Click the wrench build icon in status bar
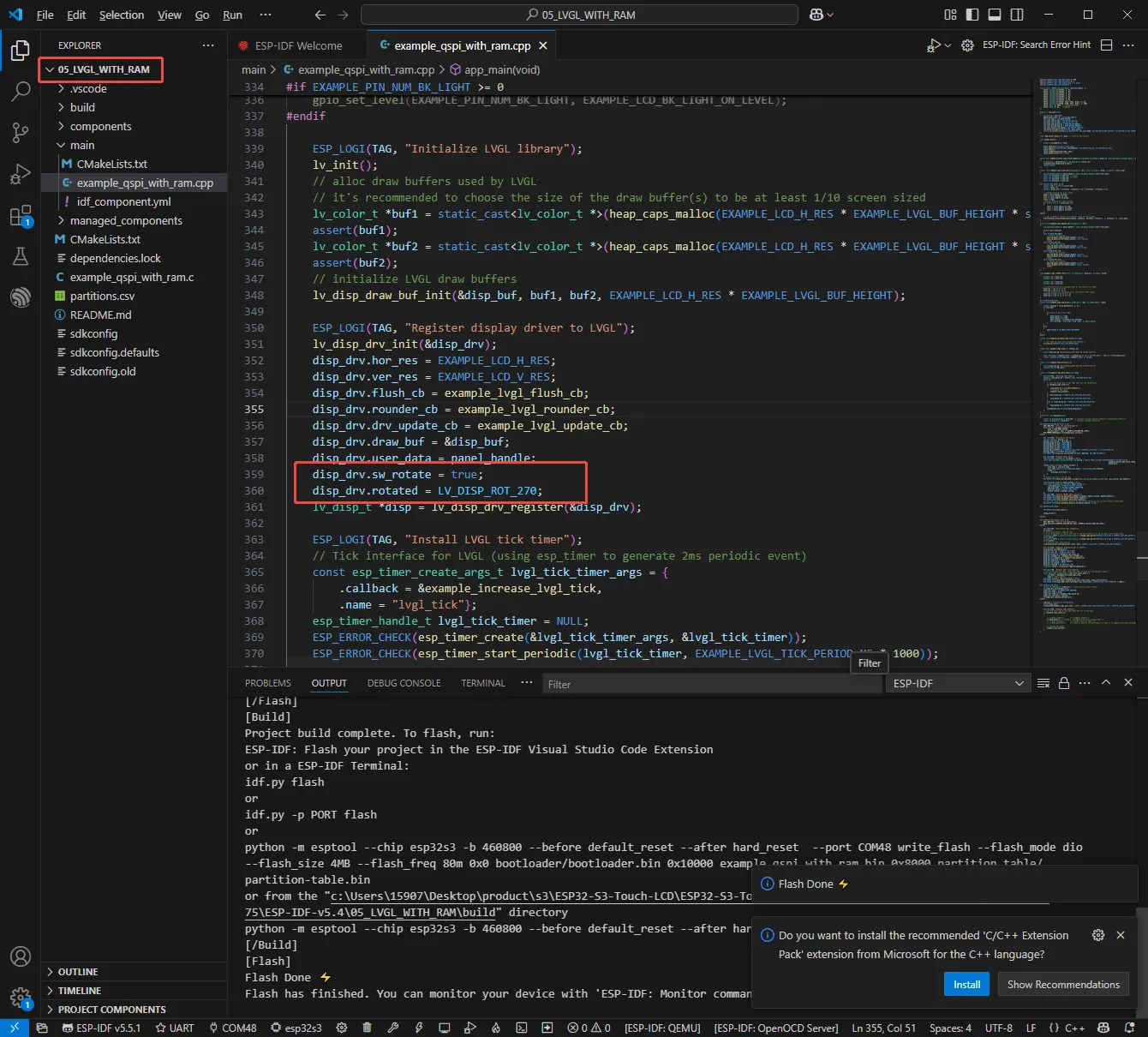Viewport: 1148px width, 1037px height. [x=393, y=1028]
